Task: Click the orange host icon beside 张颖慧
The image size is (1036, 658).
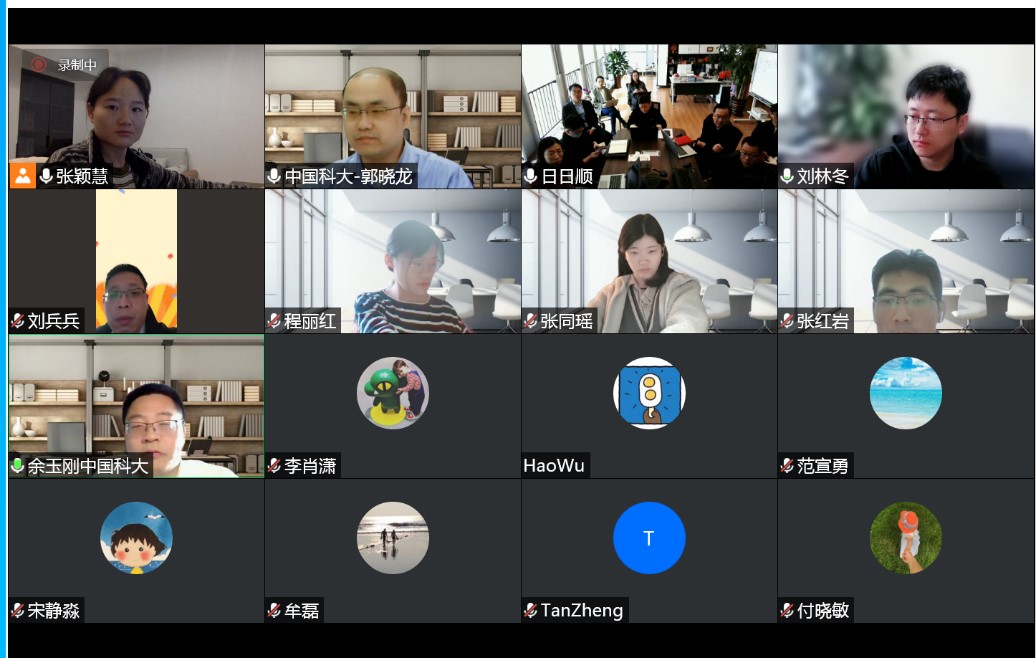Action: coord(22,176)
